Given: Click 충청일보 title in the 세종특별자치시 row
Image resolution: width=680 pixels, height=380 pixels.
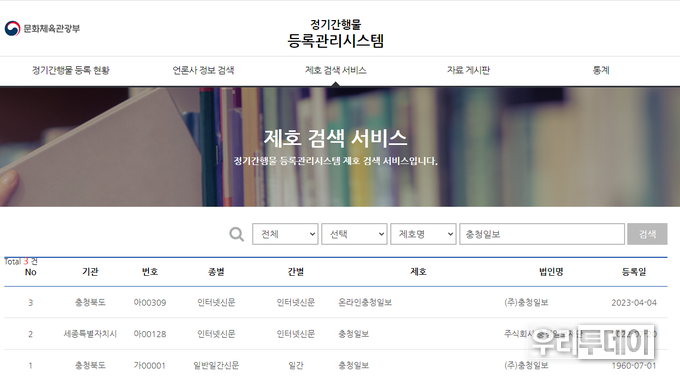Looking at the screenshot, I should tap(353, 334).
